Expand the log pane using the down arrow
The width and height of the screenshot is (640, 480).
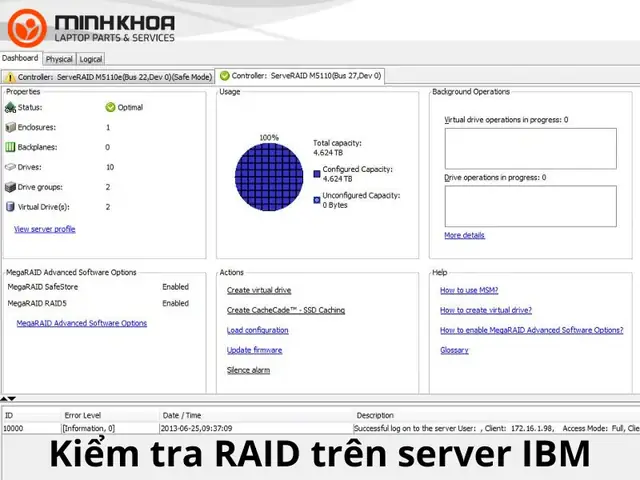tap(12, 398)
